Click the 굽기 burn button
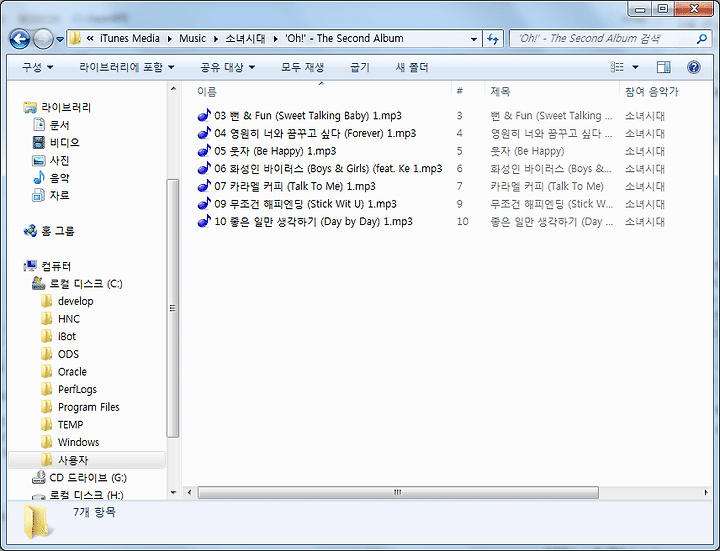720x551 pixels. 360,67
